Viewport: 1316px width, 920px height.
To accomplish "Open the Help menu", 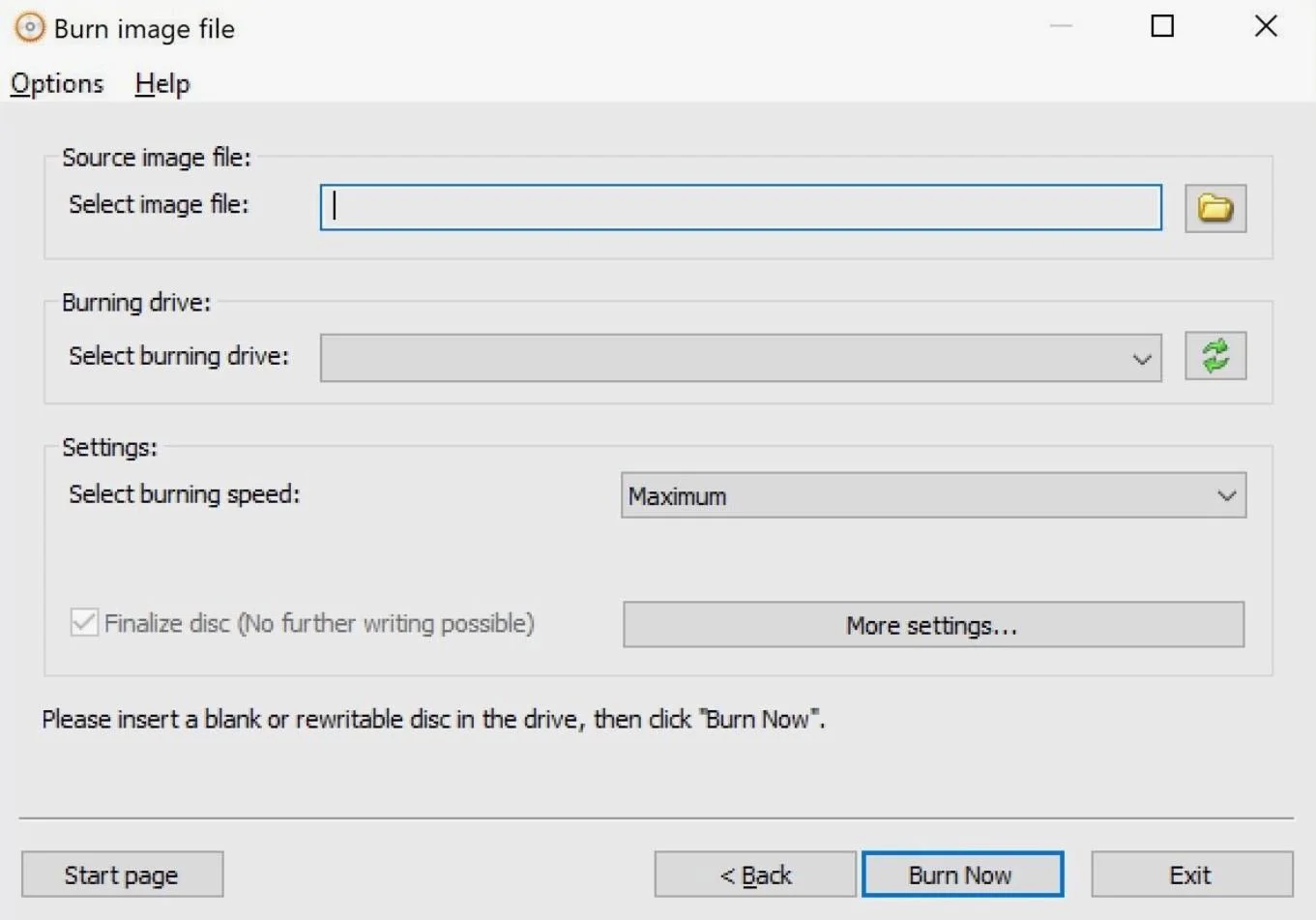I will 162,84.
